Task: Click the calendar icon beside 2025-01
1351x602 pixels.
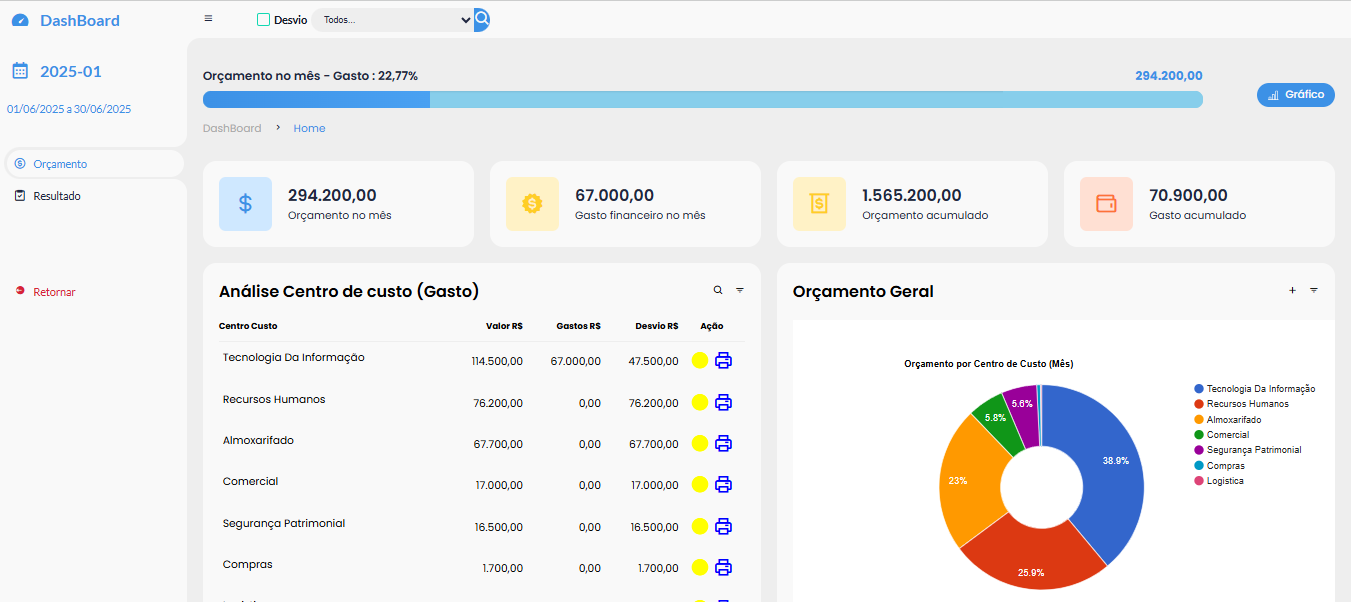Action: (x=17, y=70)
